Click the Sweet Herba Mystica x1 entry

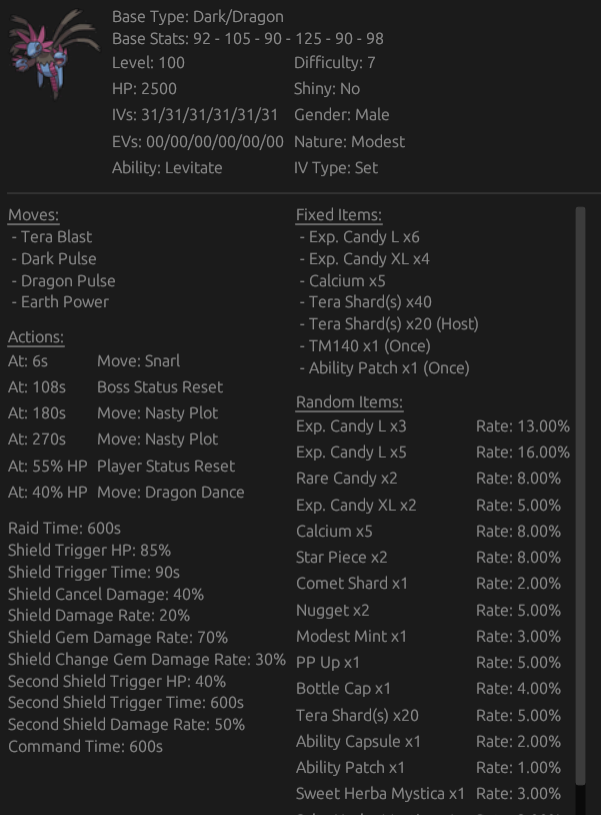coord(380,794)
